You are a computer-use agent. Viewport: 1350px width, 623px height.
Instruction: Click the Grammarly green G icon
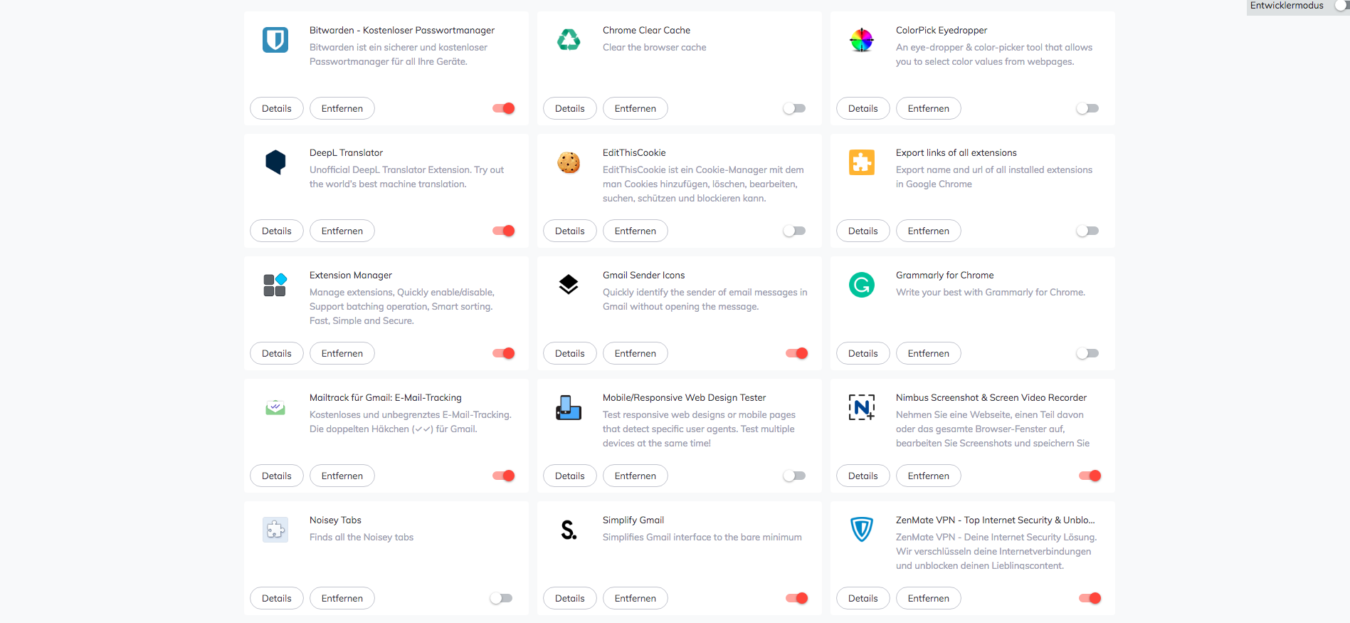(x=861, y=285)
